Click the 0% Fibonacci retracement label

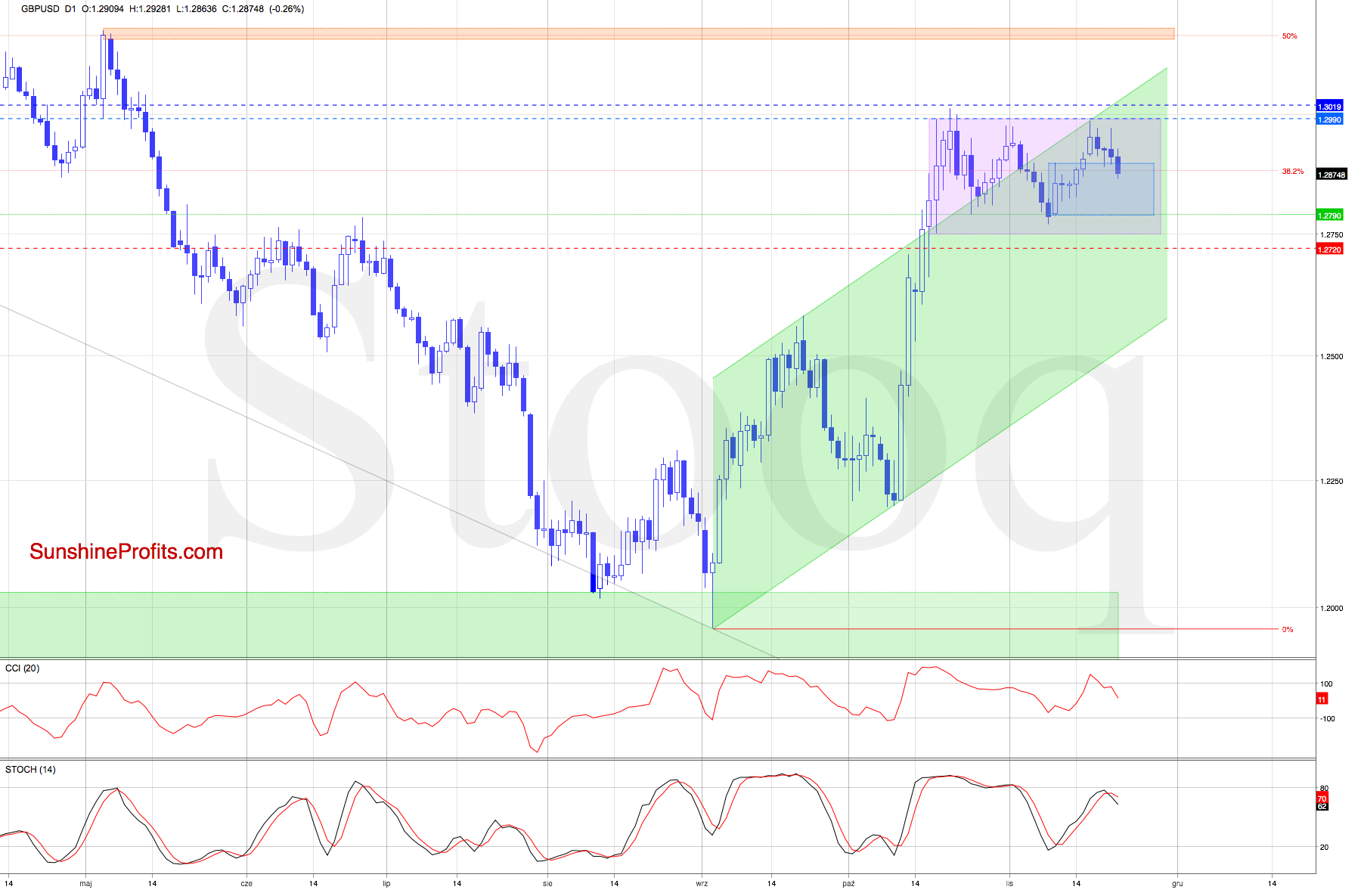(x=1288, y=630)
